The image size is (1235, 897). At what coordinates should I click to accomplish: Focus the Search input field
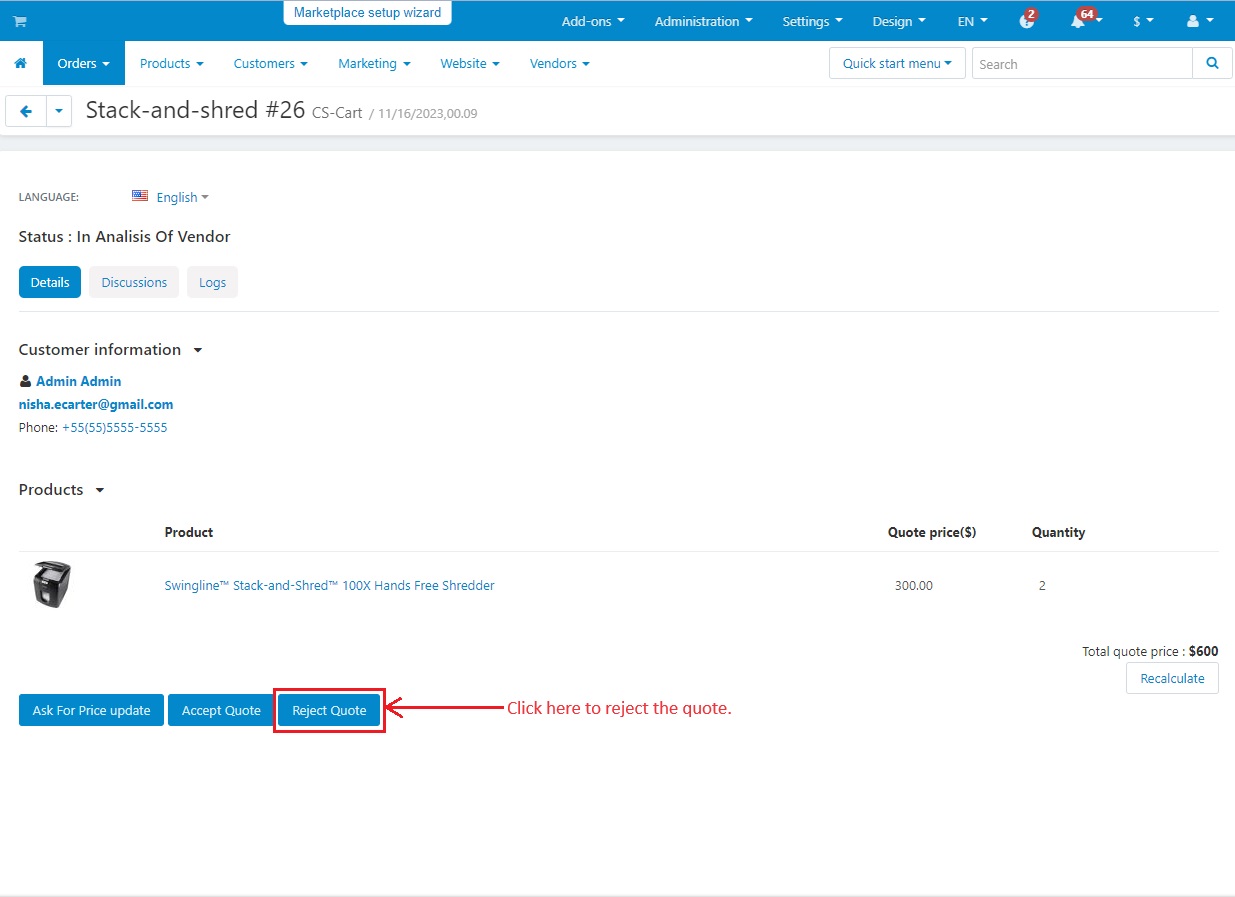point(1082,63)
